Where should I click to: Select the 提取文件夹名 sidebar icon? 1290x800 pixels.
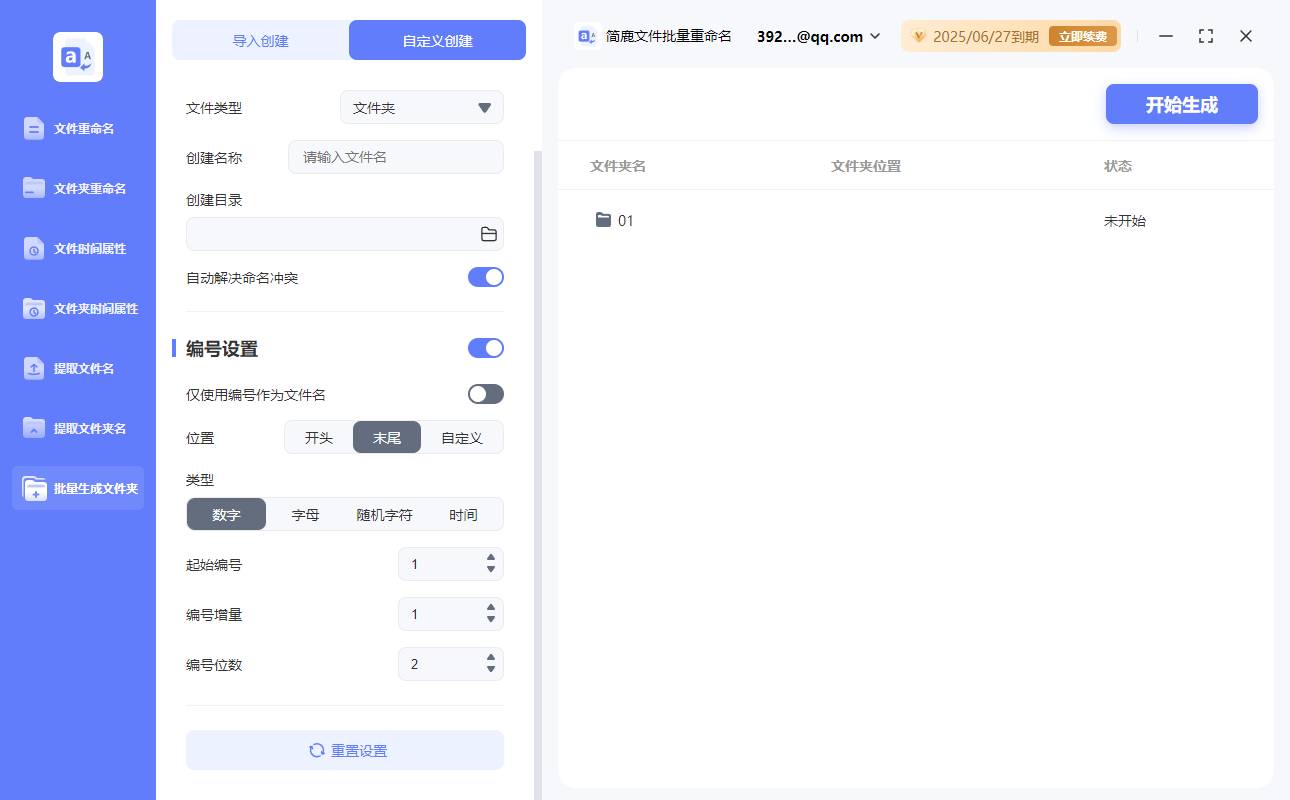[77, 428]
